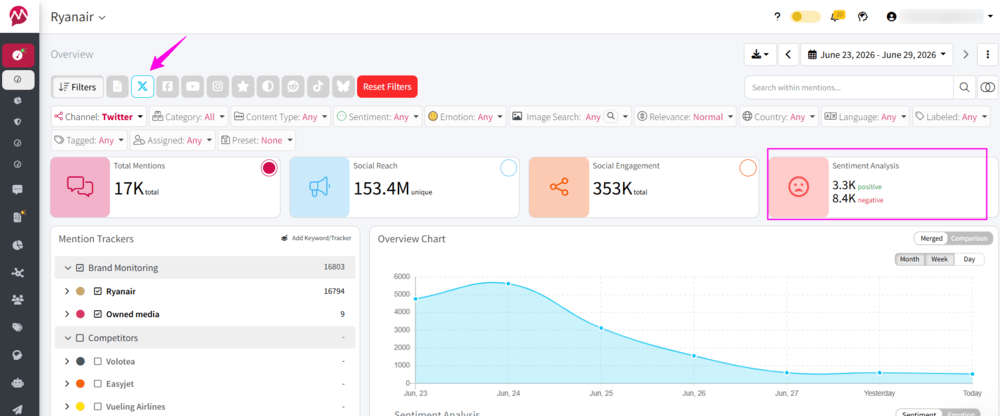Click the magnifier search button
Image resolution: width=1000 pixels, height=416 pixels.
964,87
